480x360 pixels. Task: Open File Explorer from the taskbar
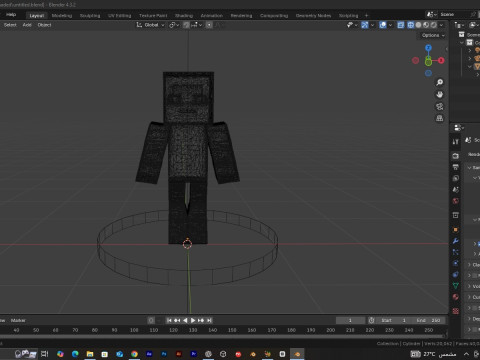coord(90,354)
